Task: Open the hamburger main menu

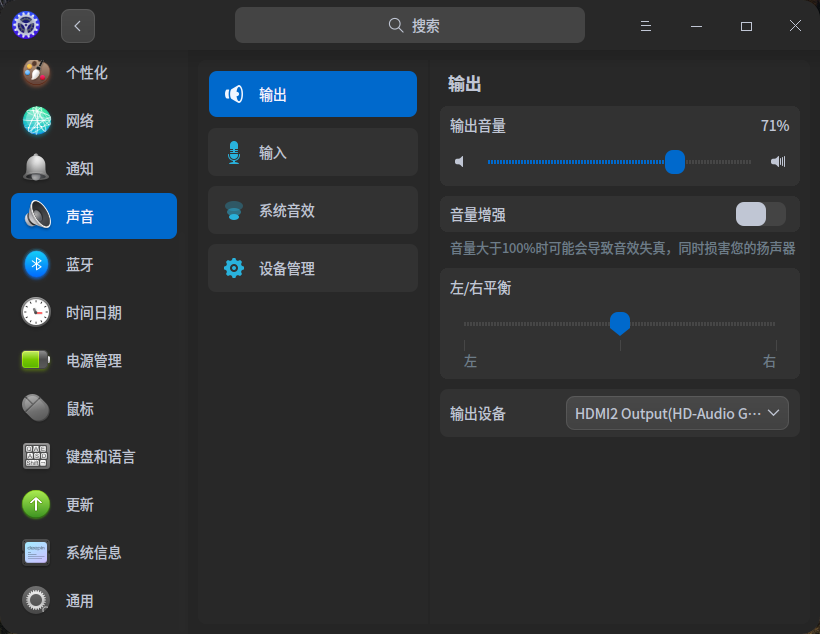Action: tap(646, 26)
